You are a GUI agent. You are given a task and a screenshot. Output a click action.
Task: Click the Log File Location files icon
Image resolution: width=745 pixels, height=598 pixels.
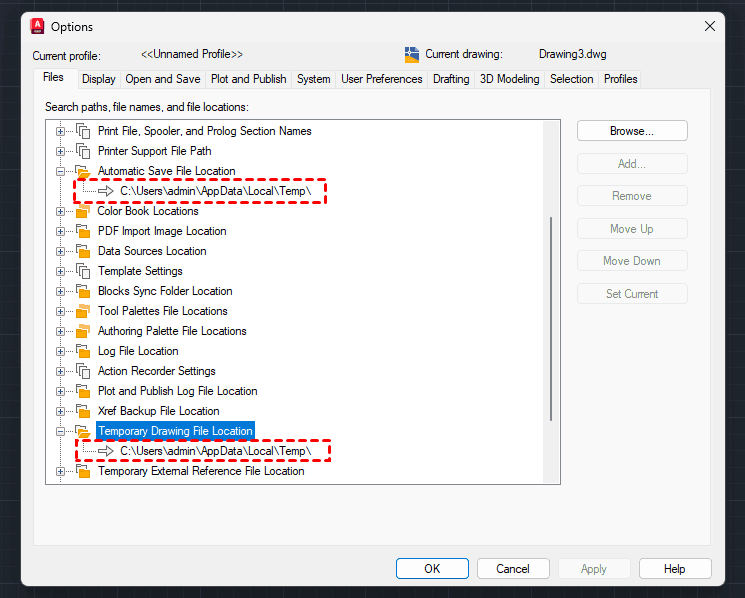(x=83, y=351)
